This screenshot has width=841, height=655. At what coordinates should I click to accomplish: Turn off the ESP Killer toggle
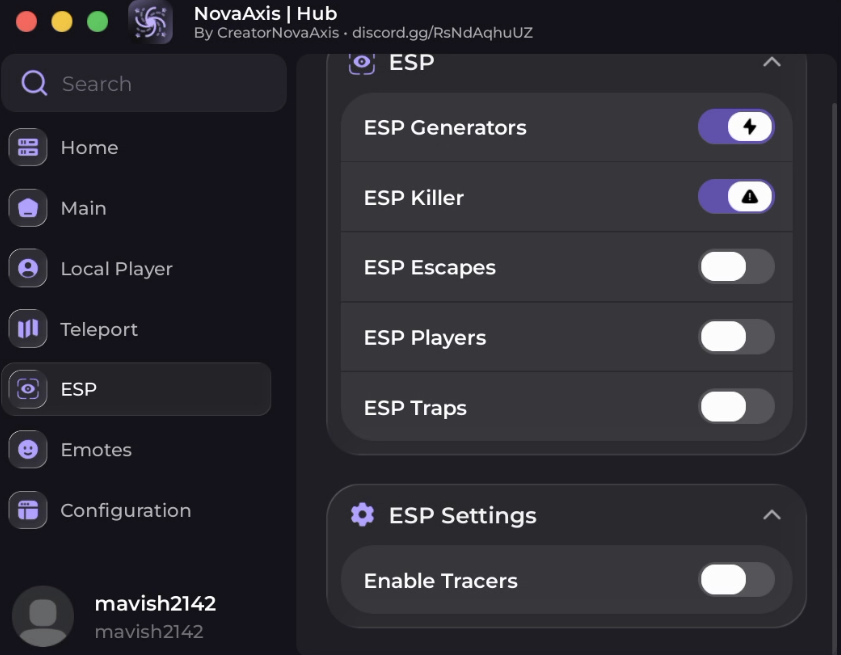(x=736, y=197)
